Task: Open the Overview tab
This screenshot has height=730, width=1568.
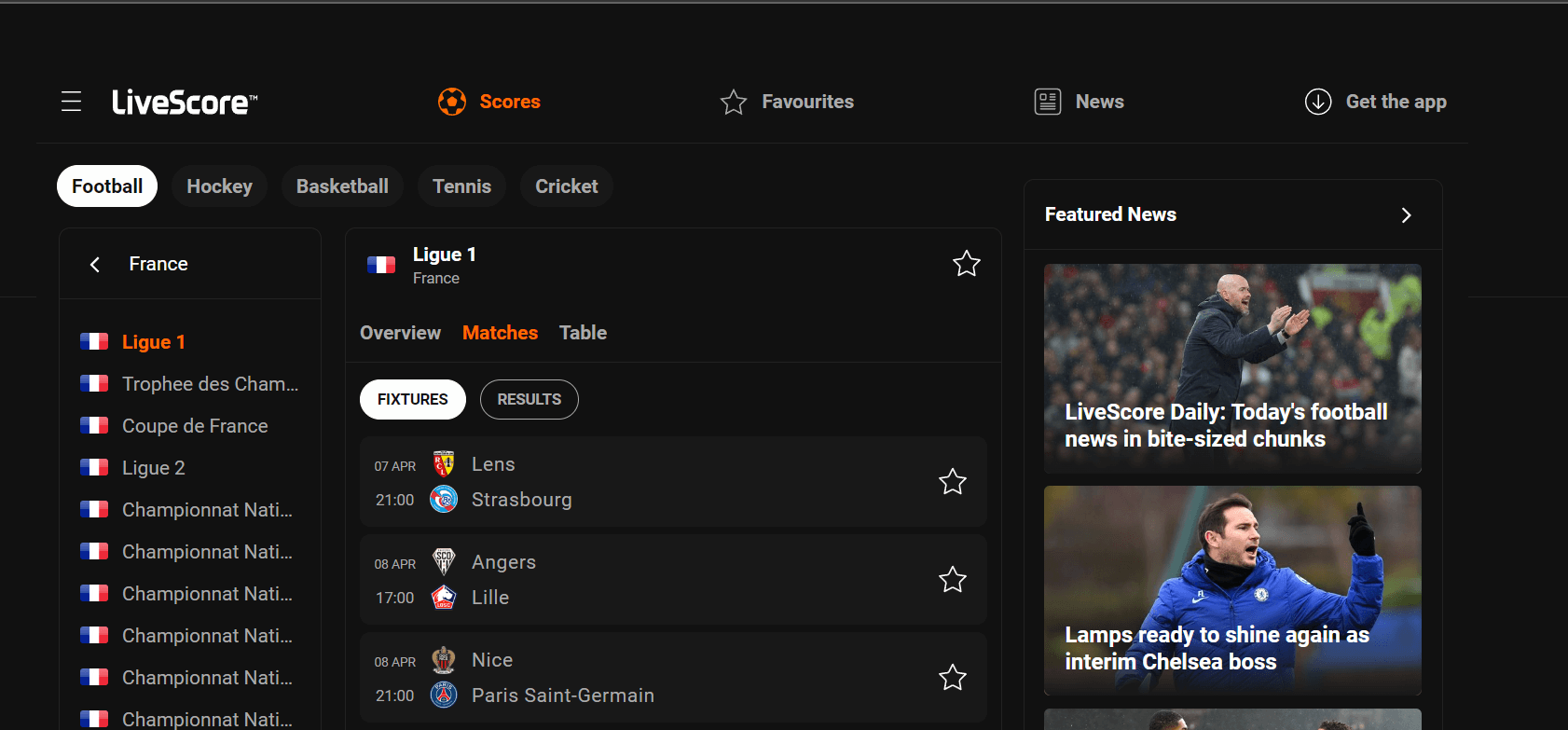Action: coord(400,333)
